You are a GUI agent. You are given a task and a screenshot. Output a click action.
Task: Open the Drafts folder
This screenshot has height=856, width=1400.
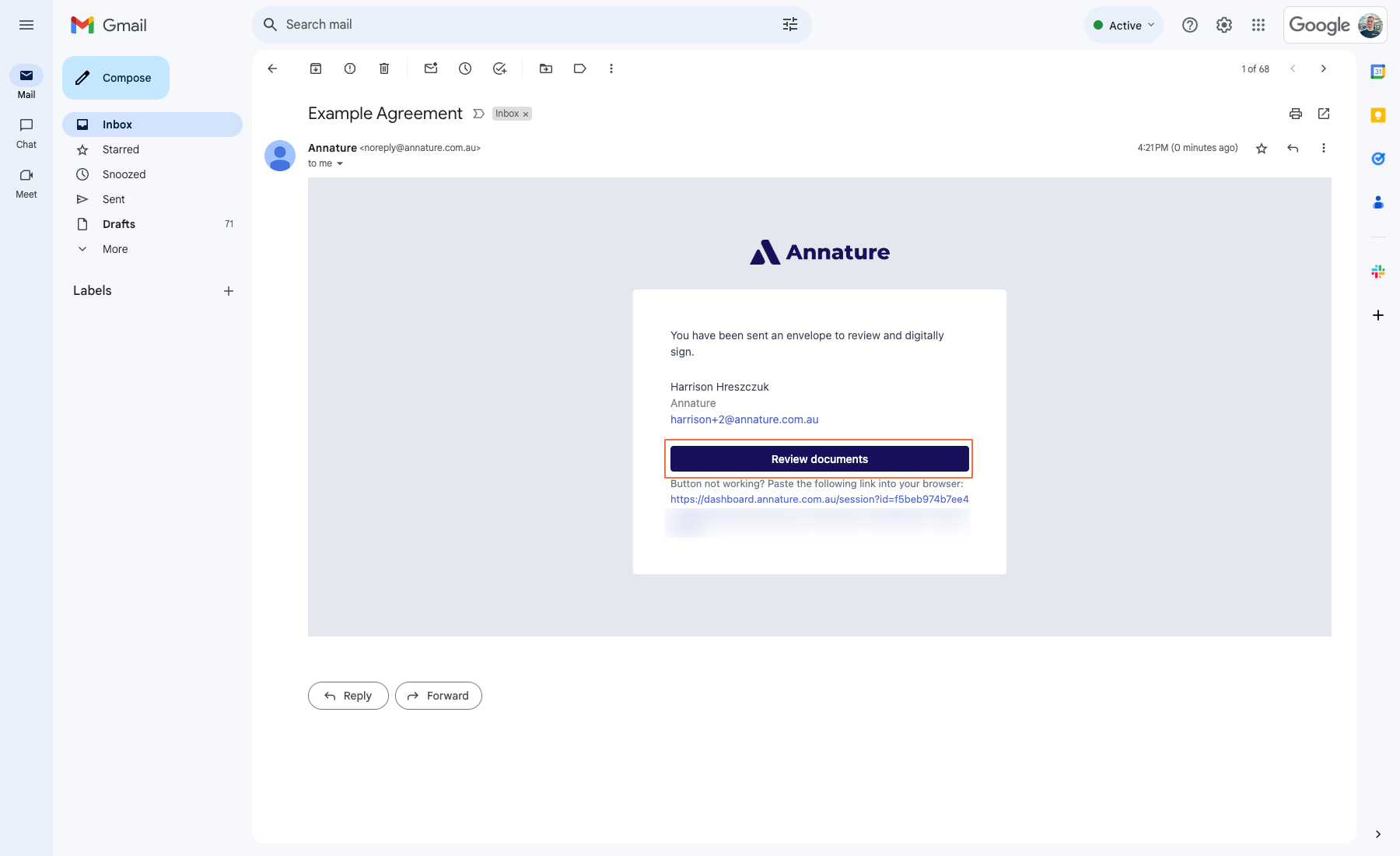[118, 224]
